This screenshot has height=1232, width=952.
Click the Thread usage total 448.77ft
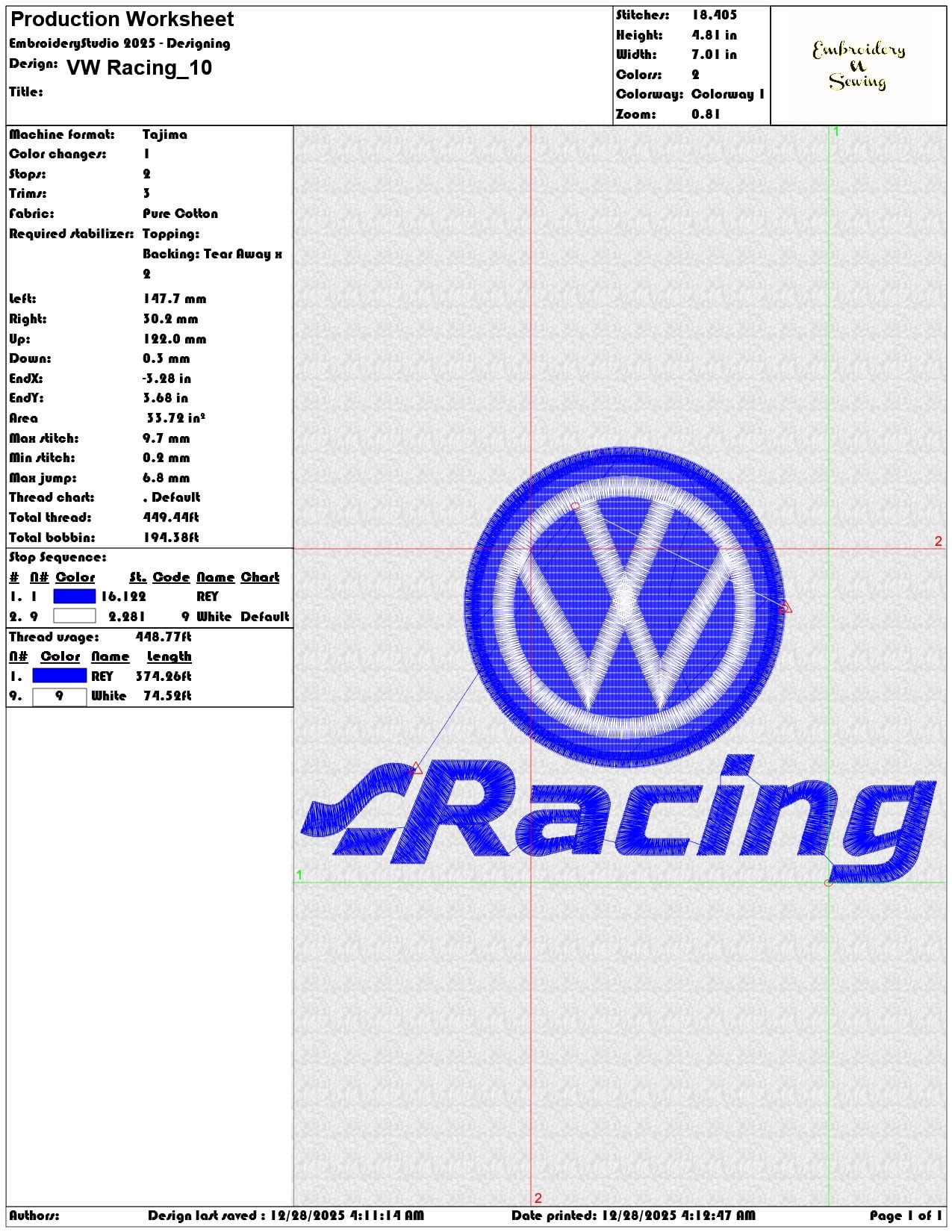click(164, 637)
